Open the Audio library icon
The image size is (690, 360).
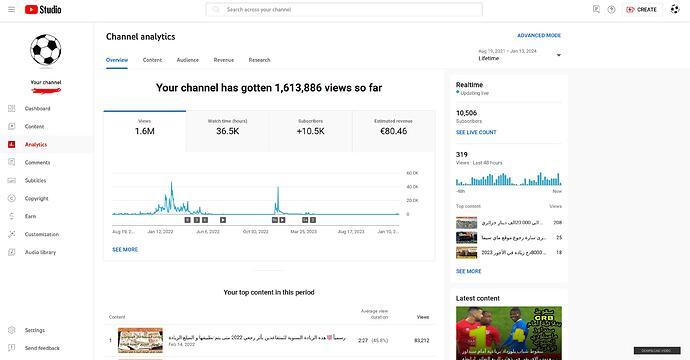[12, 252]
